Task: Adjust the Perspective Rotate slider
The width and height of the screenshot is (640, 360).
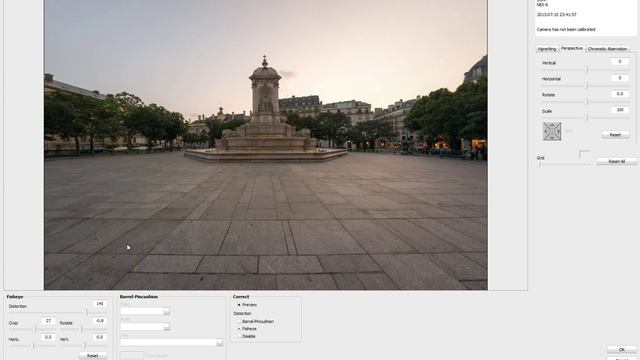Action: click(x=586, y=102)
